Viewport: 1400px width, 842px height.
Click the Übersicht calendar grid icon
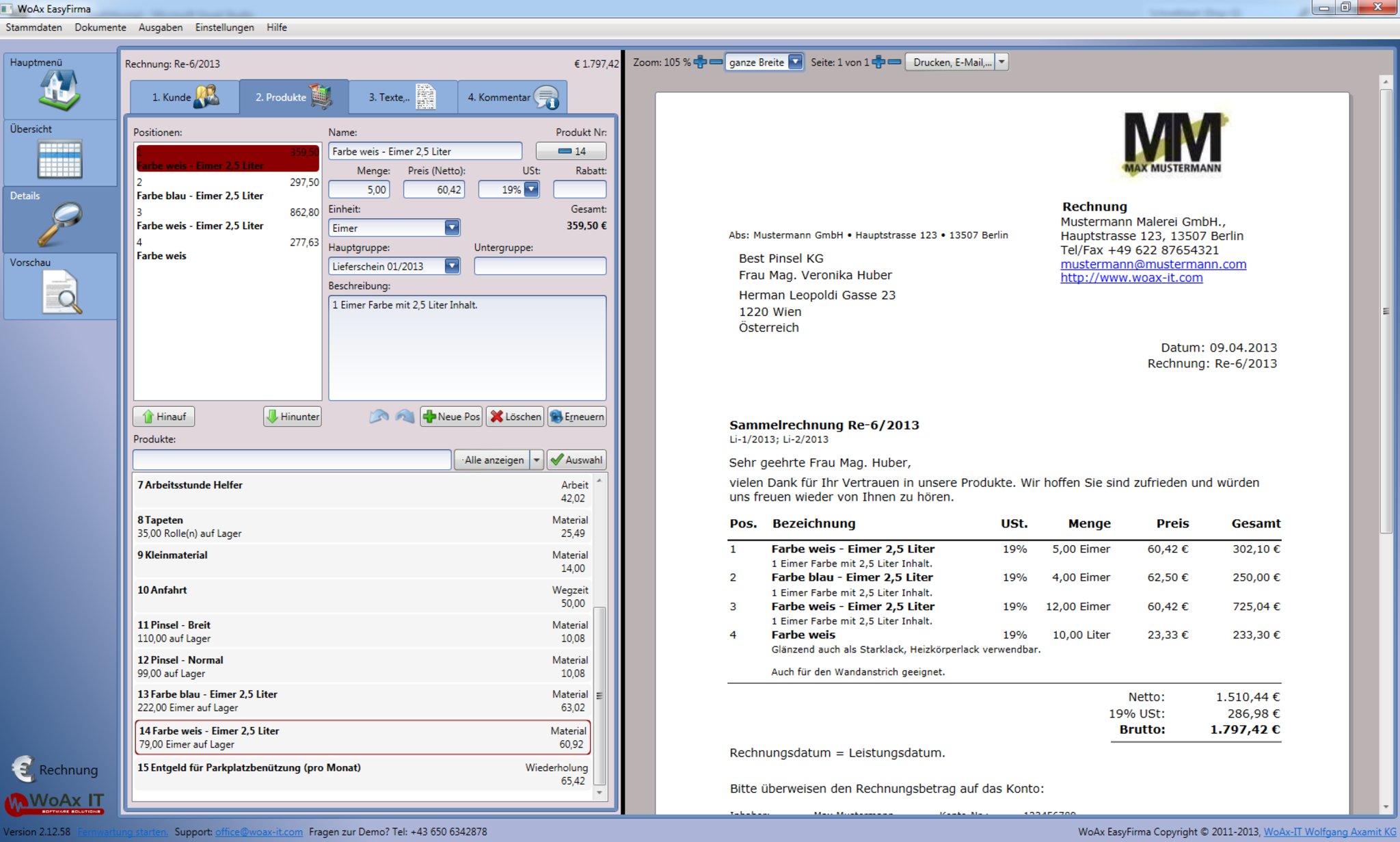pos(59,159)
